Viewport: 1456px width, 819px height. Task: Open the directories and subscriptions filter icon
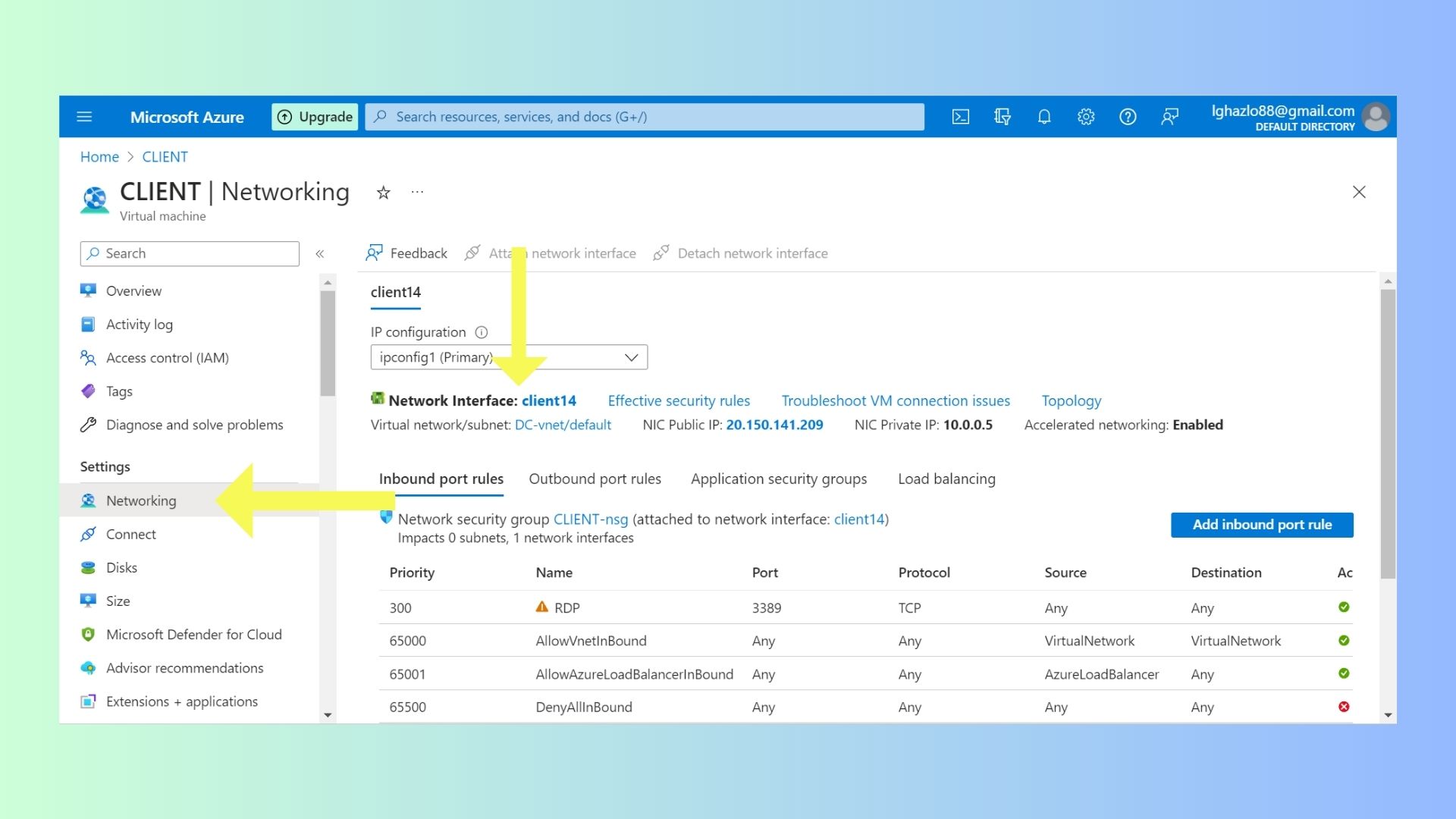(x=1002, y=117)
